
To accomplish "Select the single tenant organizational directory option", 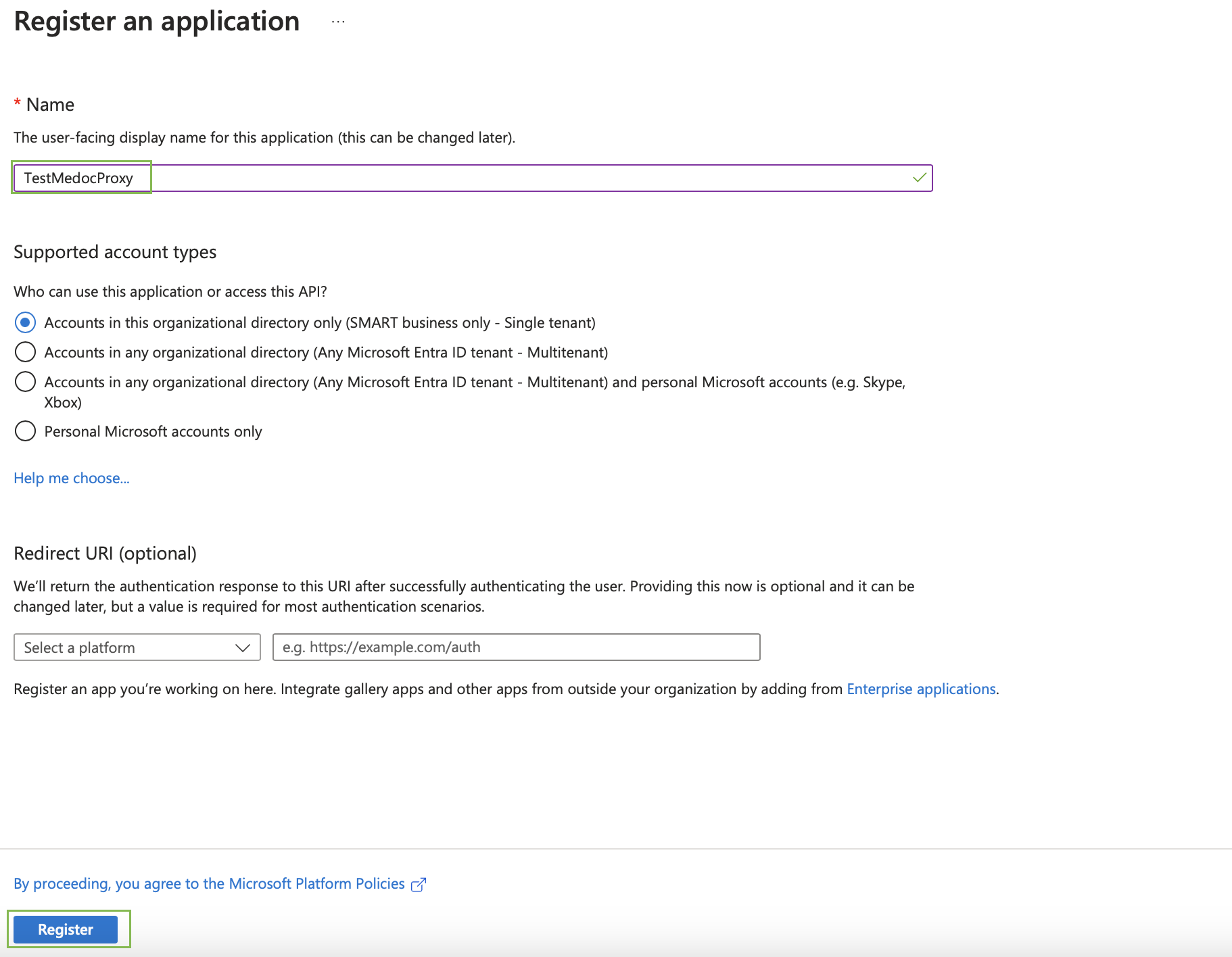I will (26, 322).
